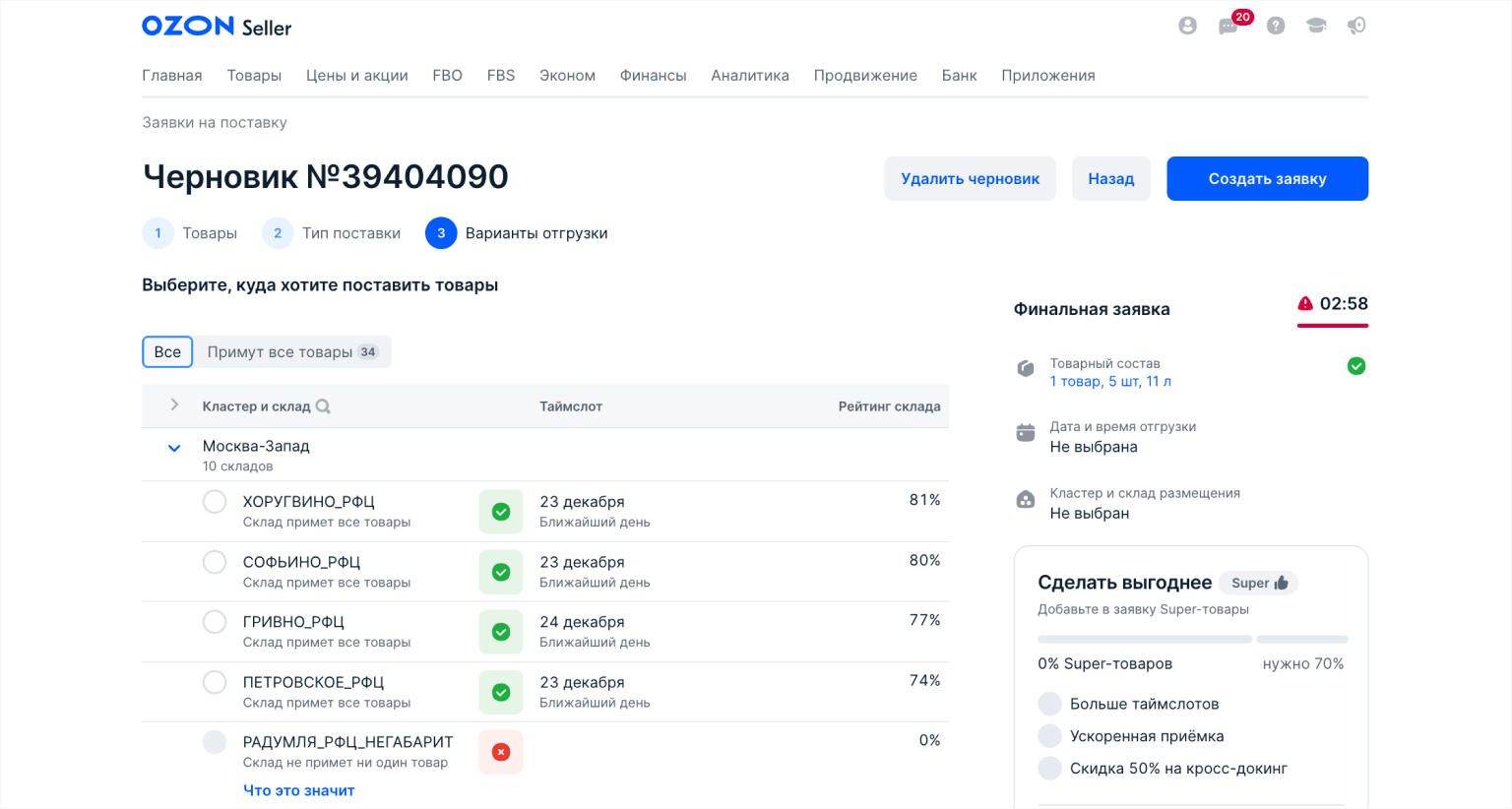This screenshot has height=809, width=1512.
Task: Open the Приложения menu
Action: coord(1048,76)
